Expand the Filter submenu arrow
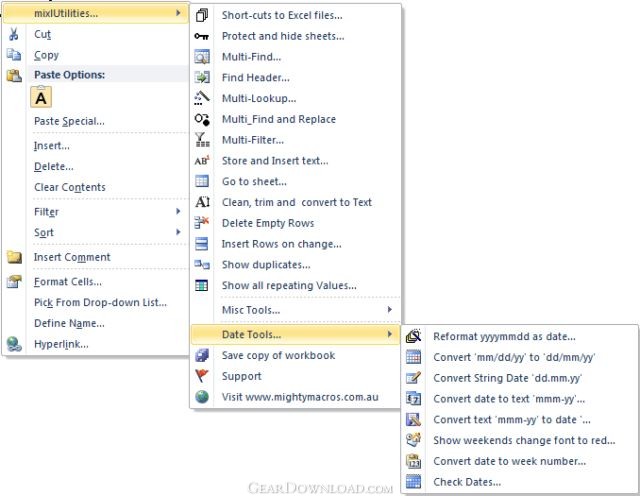The width and height of the screenshot is (640, 496). 178,211
